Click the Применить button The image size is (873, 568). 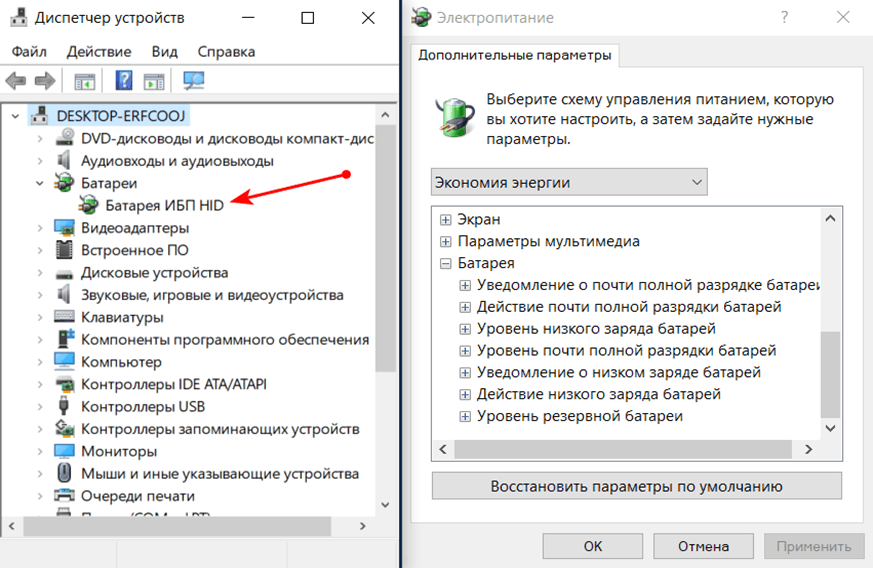814,546
